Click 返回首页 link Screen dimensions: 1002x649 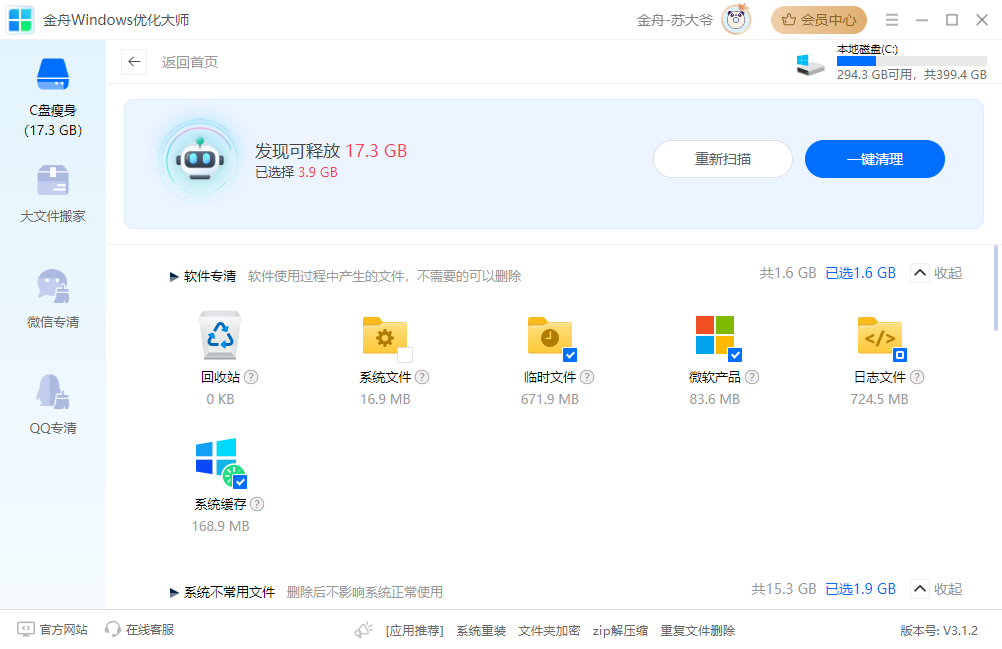click(190, 62)
